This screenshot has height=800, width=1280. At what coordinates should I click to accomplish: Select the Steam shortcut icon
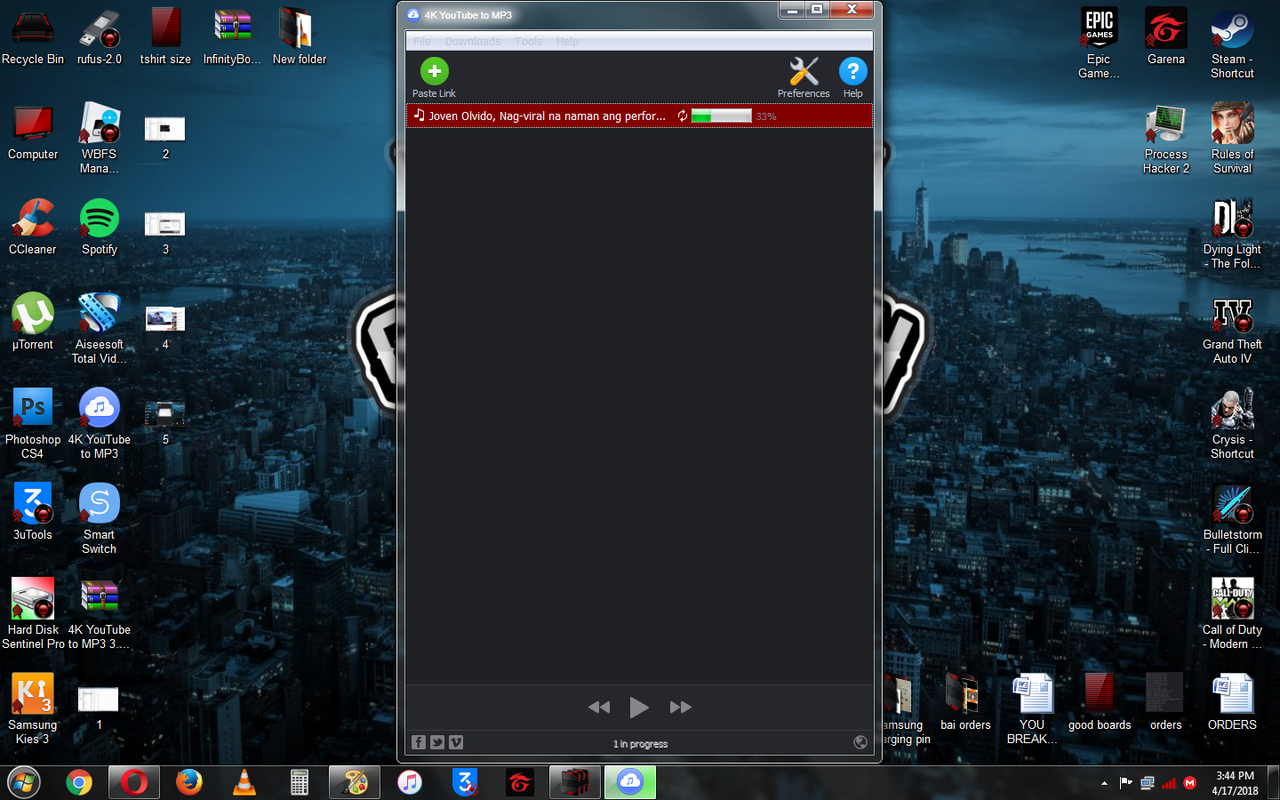1232,43
